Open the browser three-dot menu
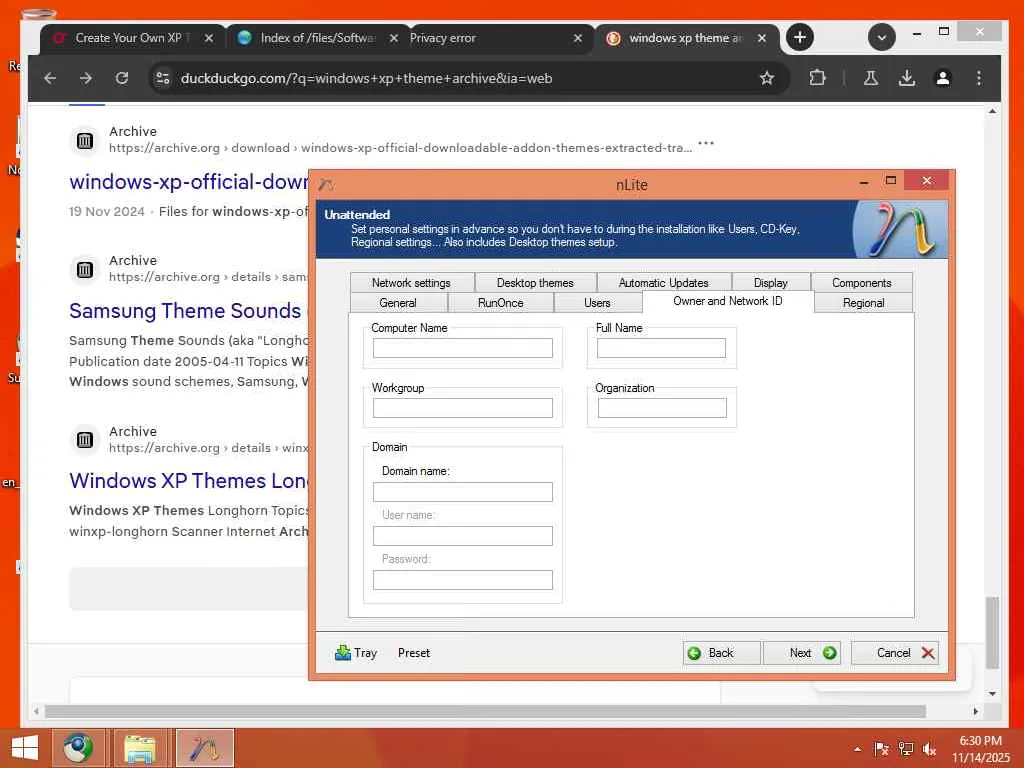1024x768 pixels. [978, 78]
